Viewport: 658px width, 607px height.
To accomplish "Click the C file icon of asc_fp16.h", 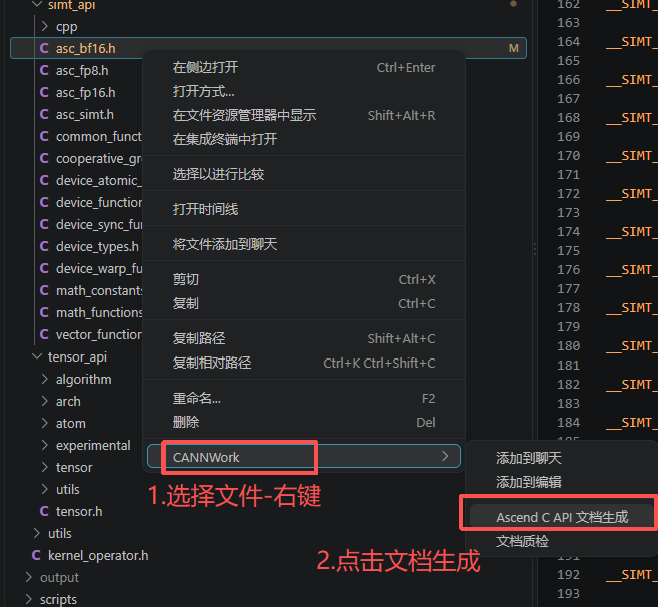I will [44, 92].
